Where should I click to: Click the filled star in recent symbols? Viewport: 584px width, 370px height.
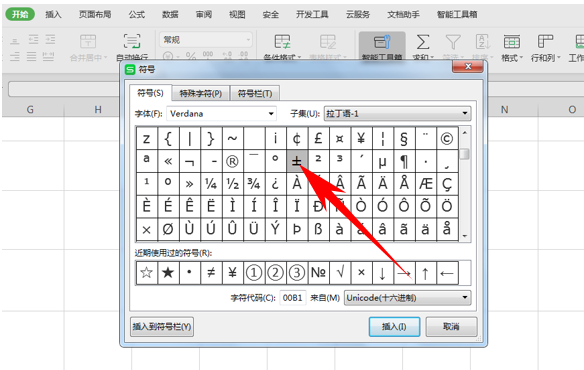pyautogui.click(x=168, y=273)
